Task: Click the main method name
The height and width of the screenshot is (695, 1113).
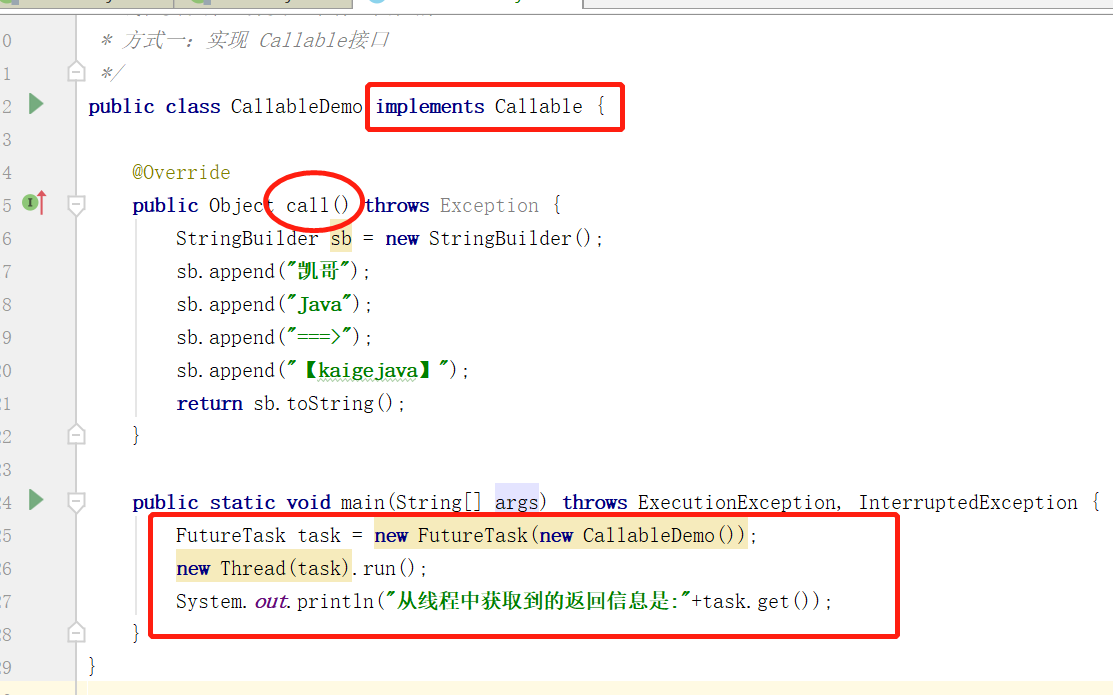Action: click(x=363, y=503)
